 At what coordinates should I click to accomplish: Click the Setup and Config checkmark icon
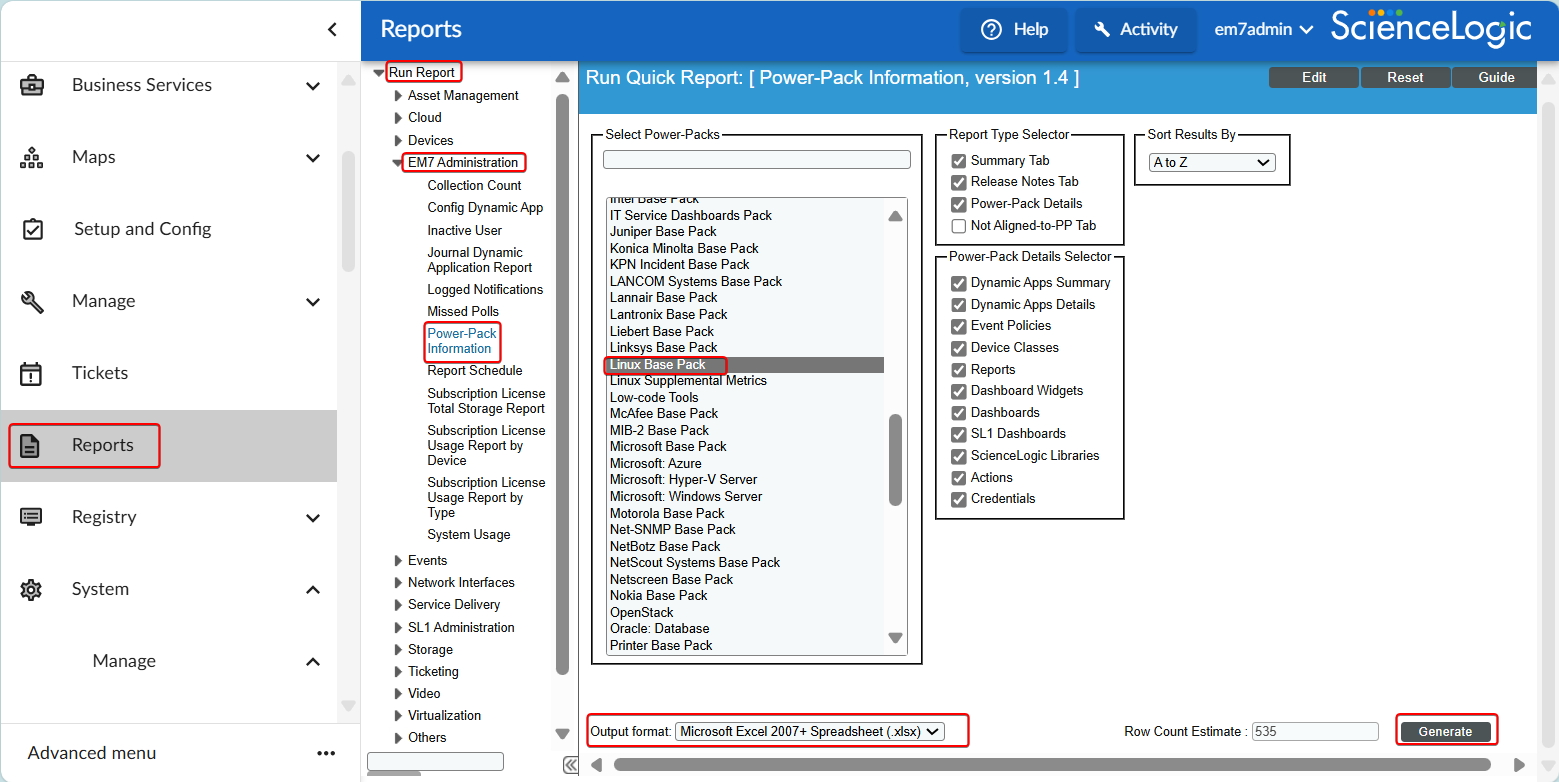(x=33, y=228)
